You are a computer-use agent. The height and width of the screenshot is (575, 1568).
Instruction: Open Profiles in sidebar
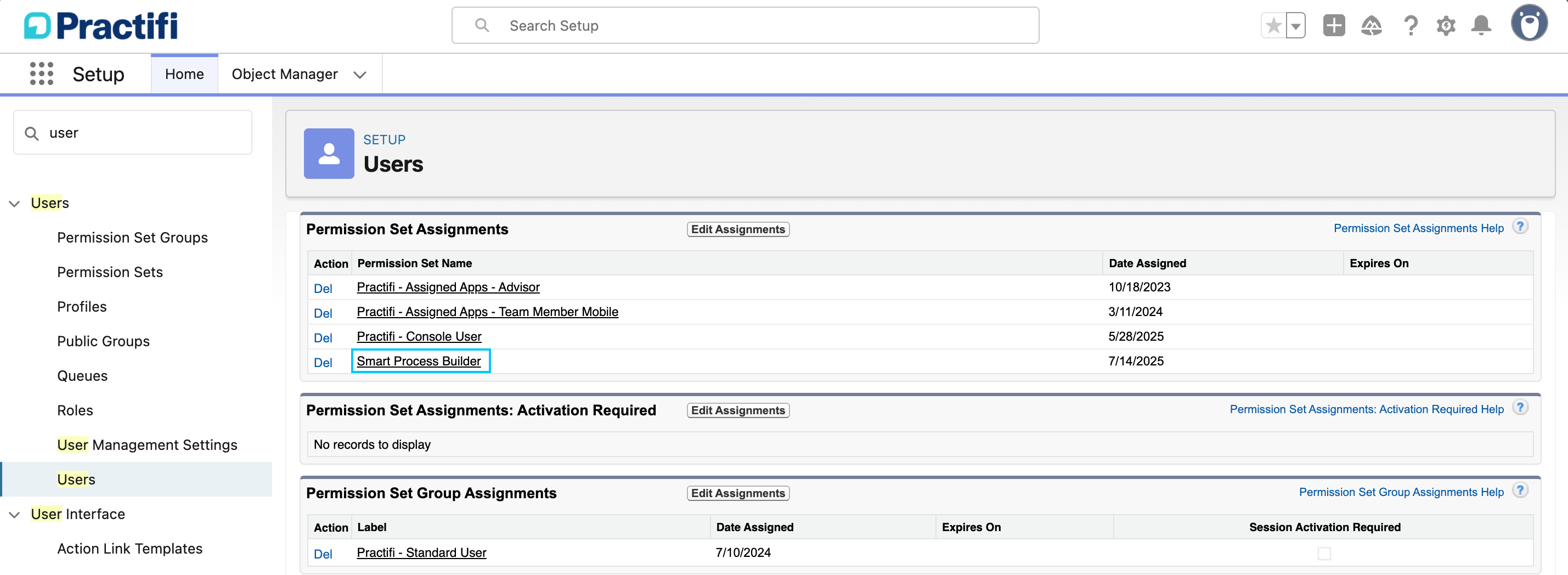click(x=82, y=307)
